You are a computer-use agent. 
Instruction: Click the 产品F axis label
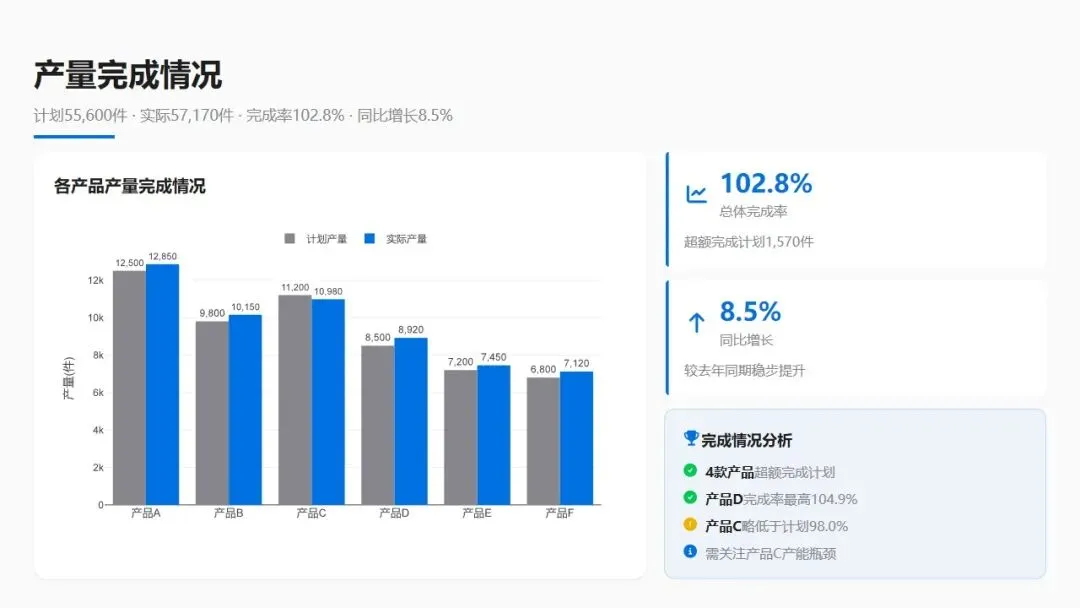coord(559,513)
